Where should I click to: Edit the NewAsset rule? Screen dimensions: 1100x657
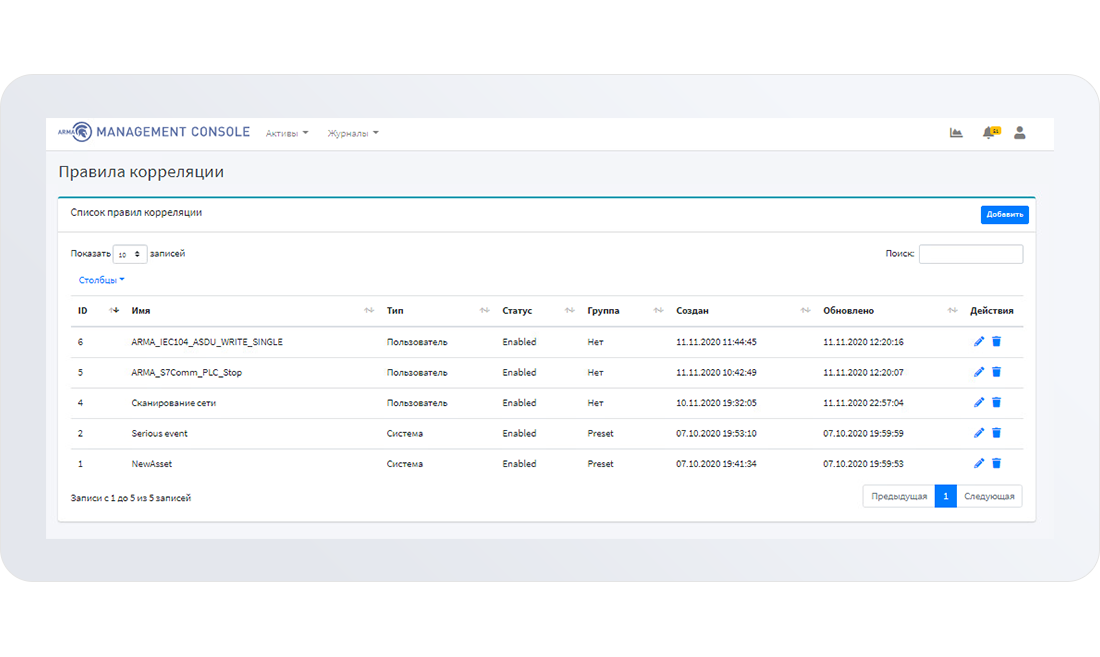[979, 464]
